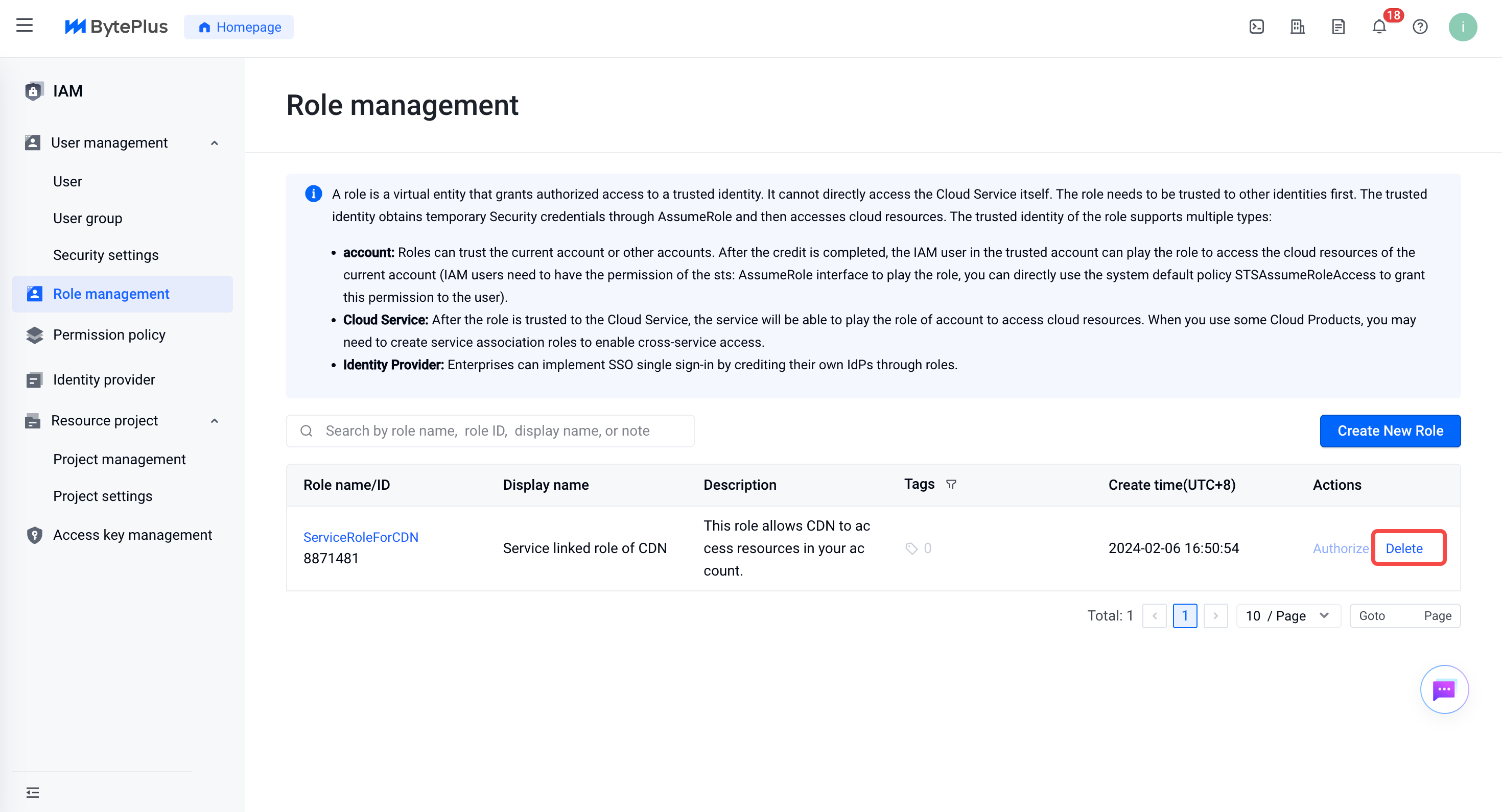Collapse the sidebar with bottom icon

[x=33, y=792]
